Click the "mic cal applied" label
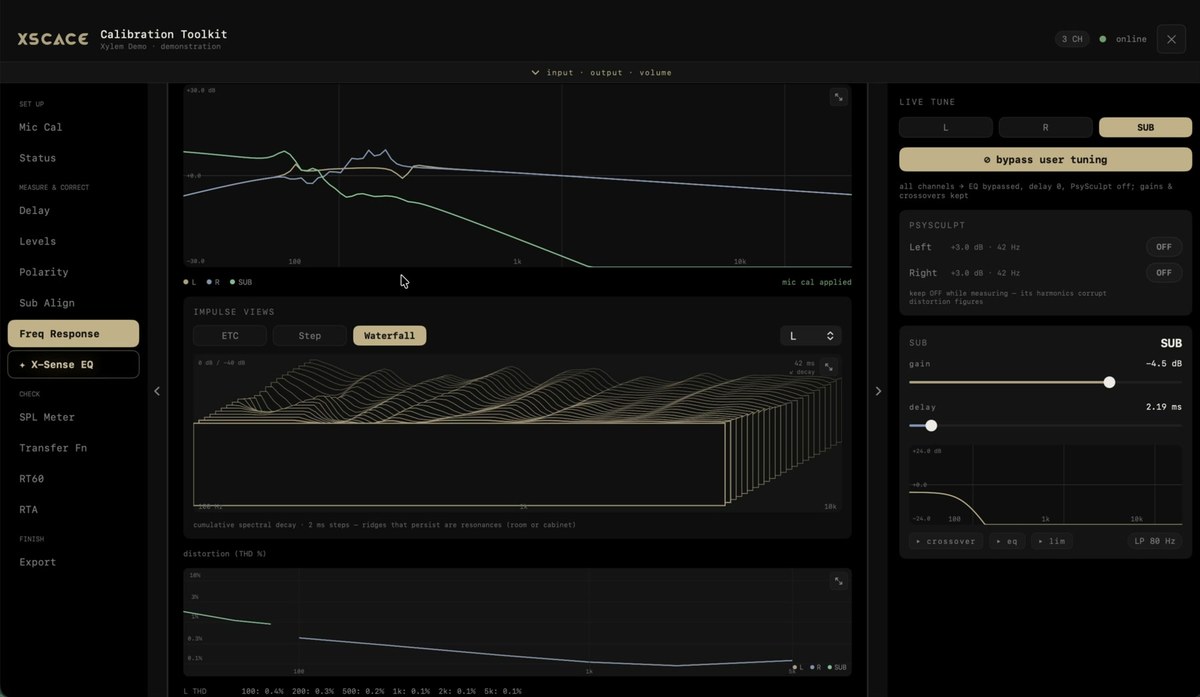 pyautogui.click(x=817, y=282)
